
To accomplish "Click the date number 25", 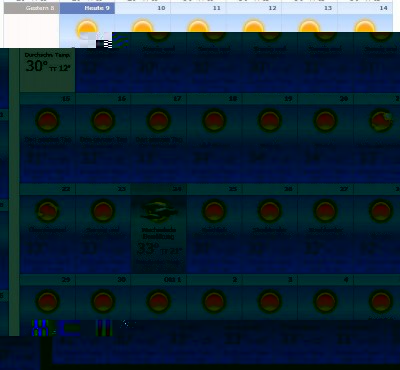I will [x=233, y=189].
